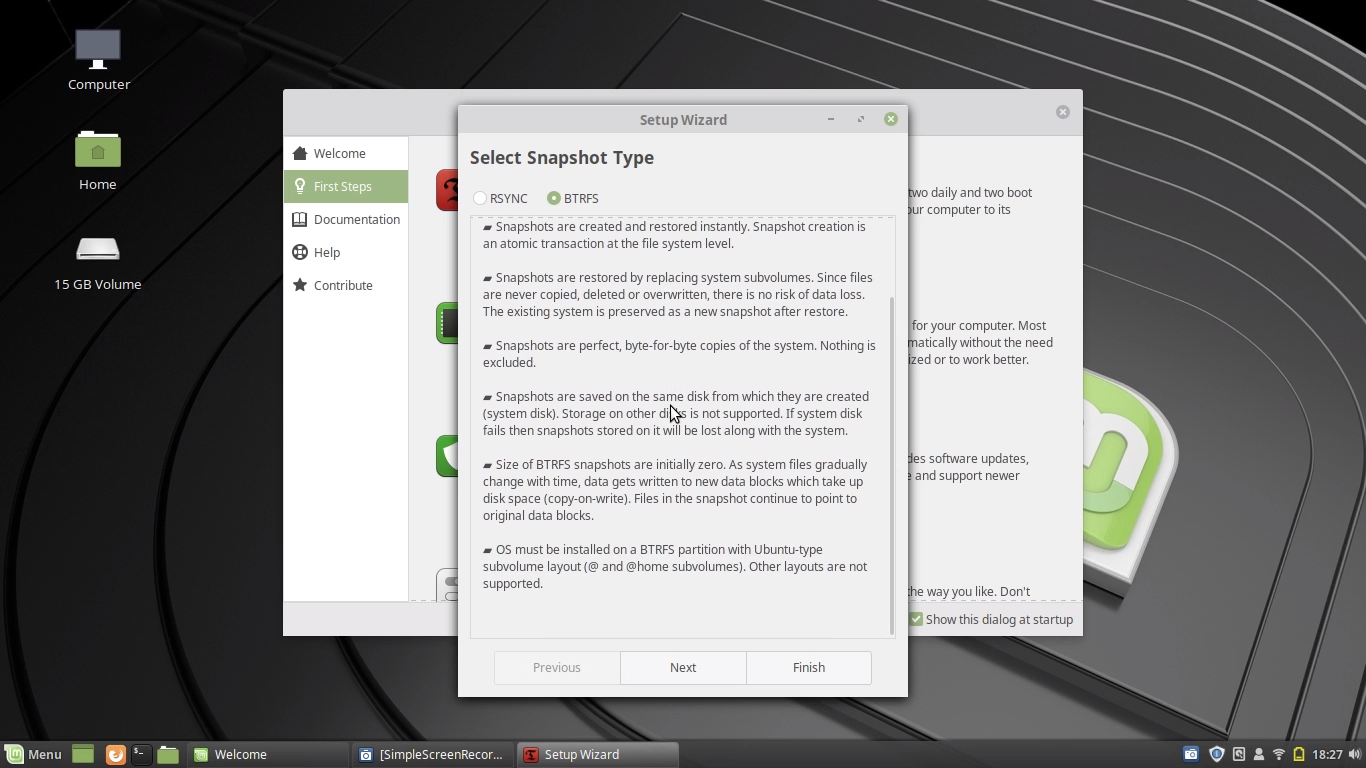Viewport: 1366px width, 768px height.
Task: Switch to SimpleScreenRecorder taskbar window
Action: click(x=434, y=754)
